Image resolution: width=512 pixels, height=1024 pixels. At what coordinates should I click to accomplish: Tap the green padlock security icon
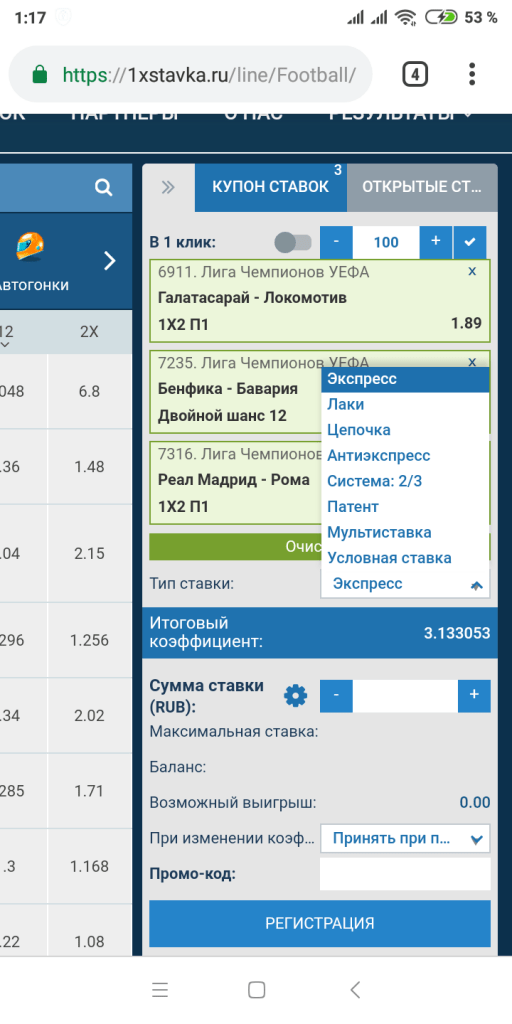[x=40, y=74]
